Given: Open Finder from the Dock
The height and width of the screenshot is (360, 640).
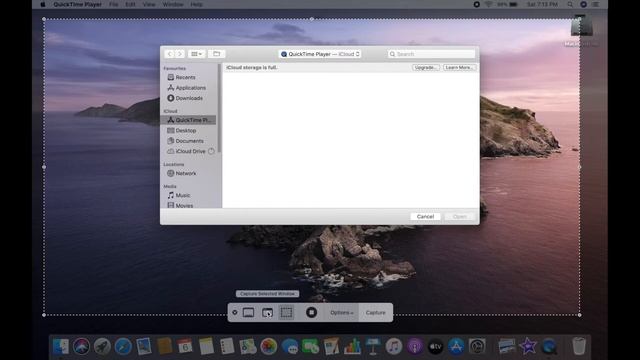Looking at the screenshot, I should coord(61,347).
